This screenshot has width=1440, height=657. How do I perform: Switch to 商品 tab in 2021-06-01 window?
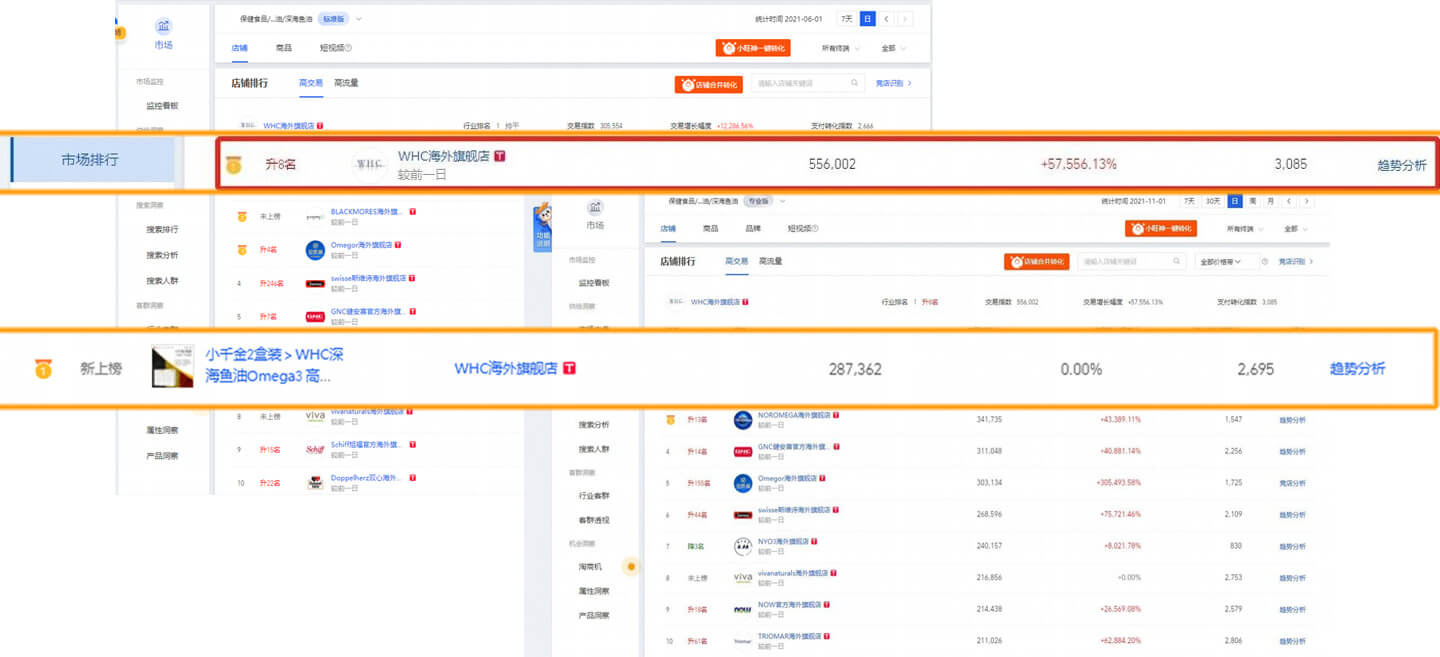point(284,48)
